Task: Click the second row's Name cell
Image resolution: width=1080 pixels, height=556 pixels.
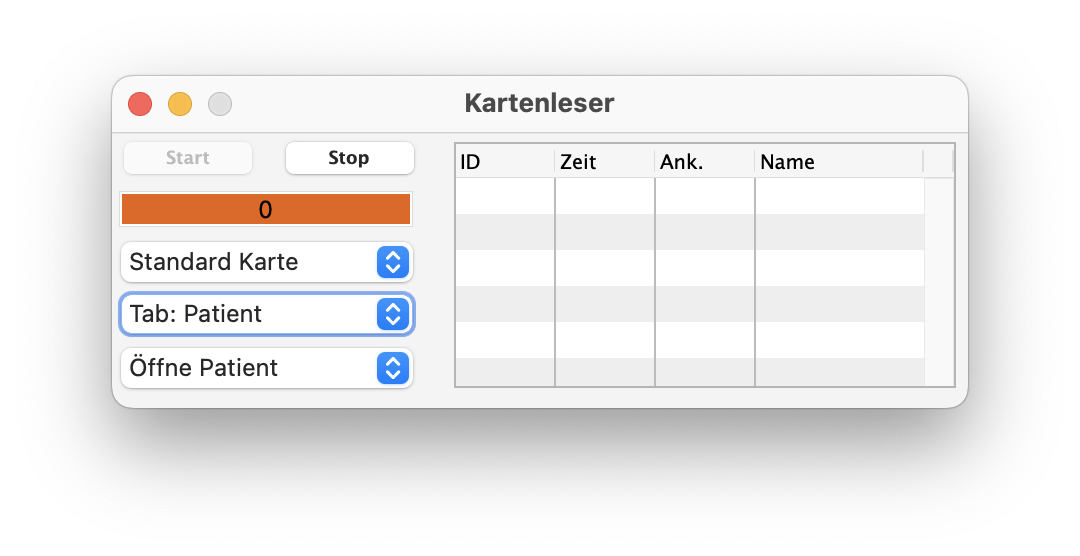Action: click(839, 232)
